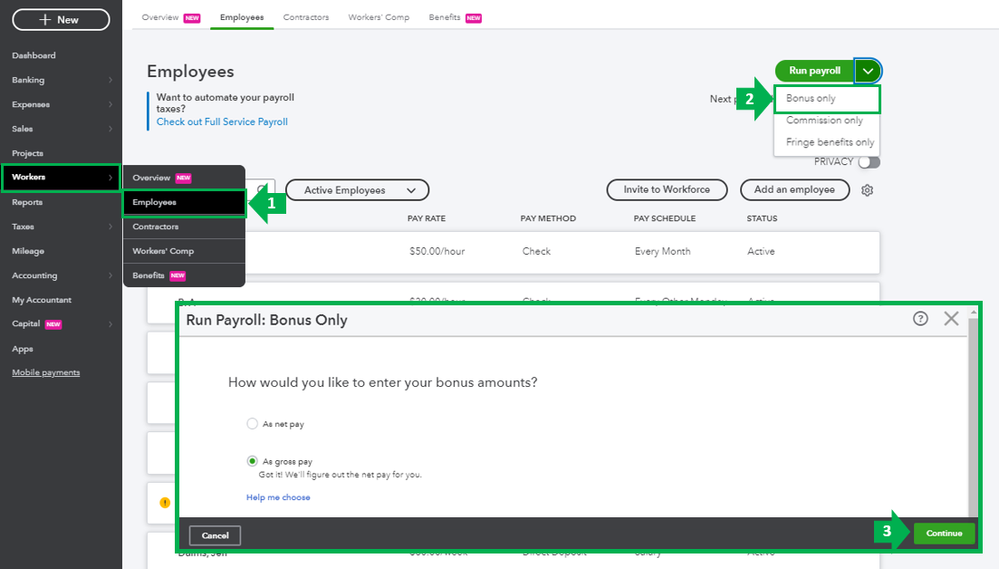This screenshot has height=569, width=999.
Task: Click Invite to Workforce button
Action: (x=666, y=190)
